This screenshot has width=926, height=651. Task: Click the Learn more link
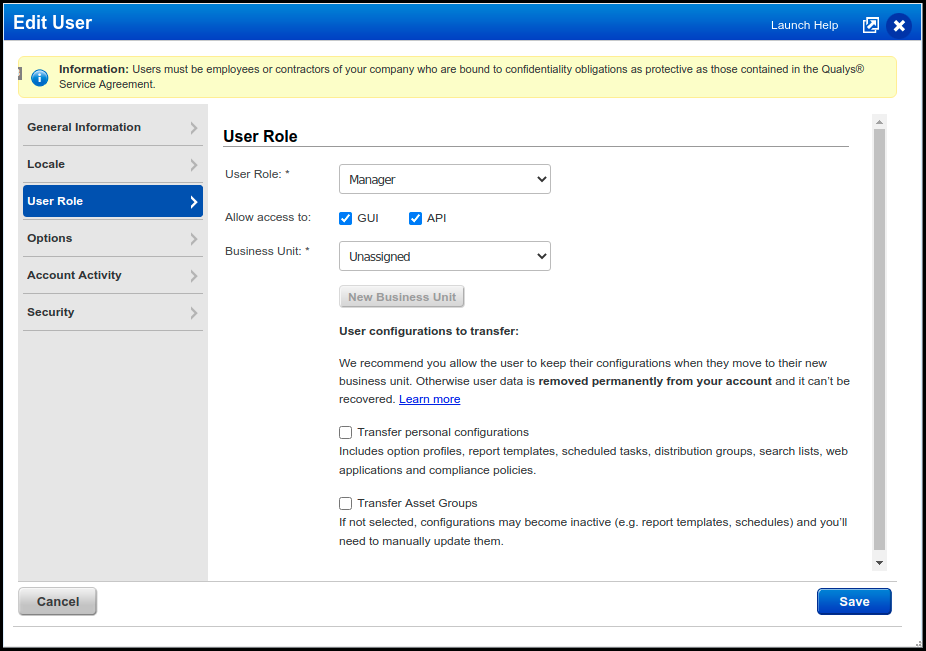429,399
